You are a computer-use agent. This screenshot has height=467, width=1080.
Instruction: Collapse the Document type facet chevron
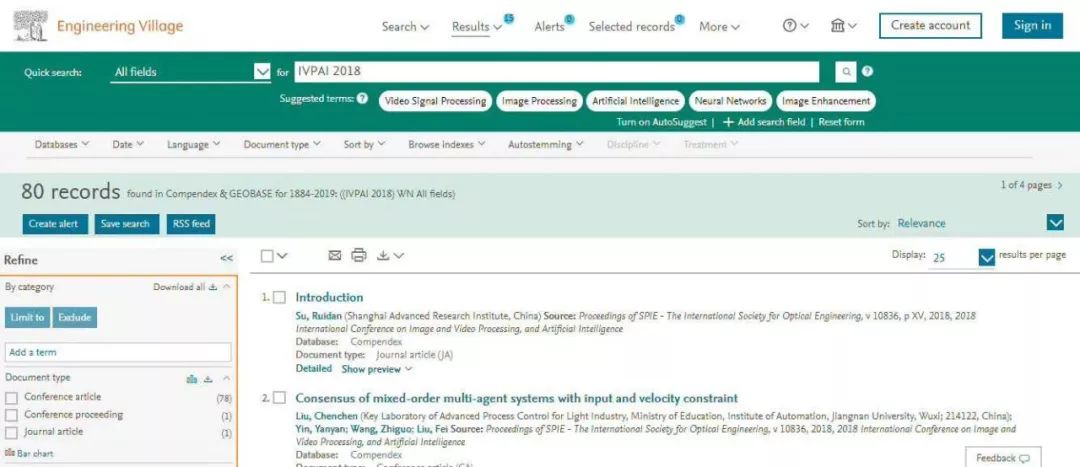(x=227, y=379)
